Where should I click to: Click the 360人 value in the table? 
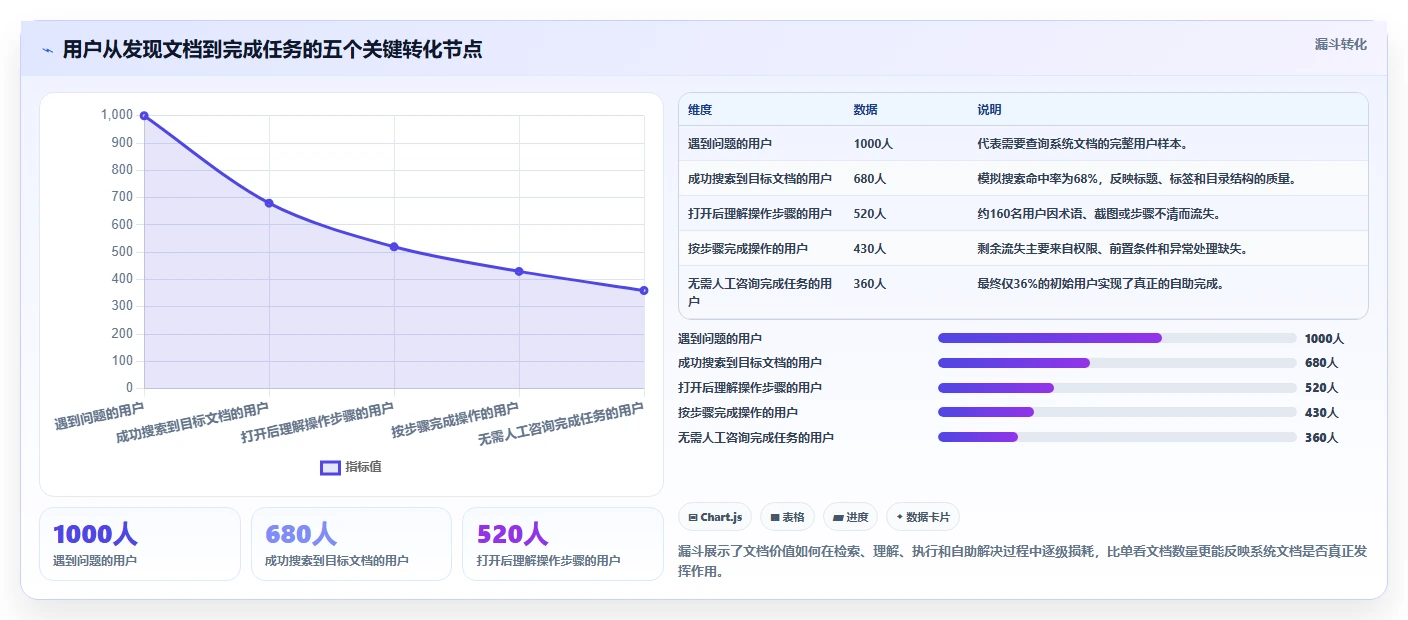(870, 284)
